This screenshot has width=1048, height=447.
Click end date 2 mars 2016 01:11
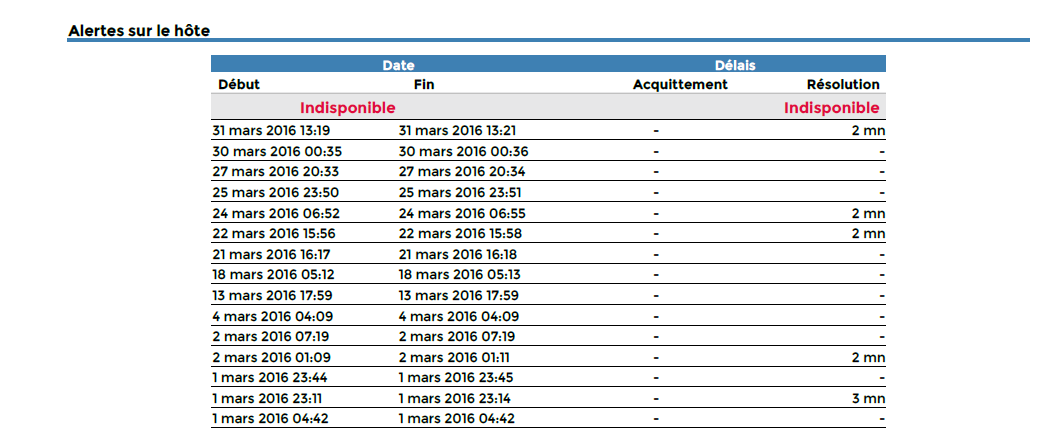455,356
